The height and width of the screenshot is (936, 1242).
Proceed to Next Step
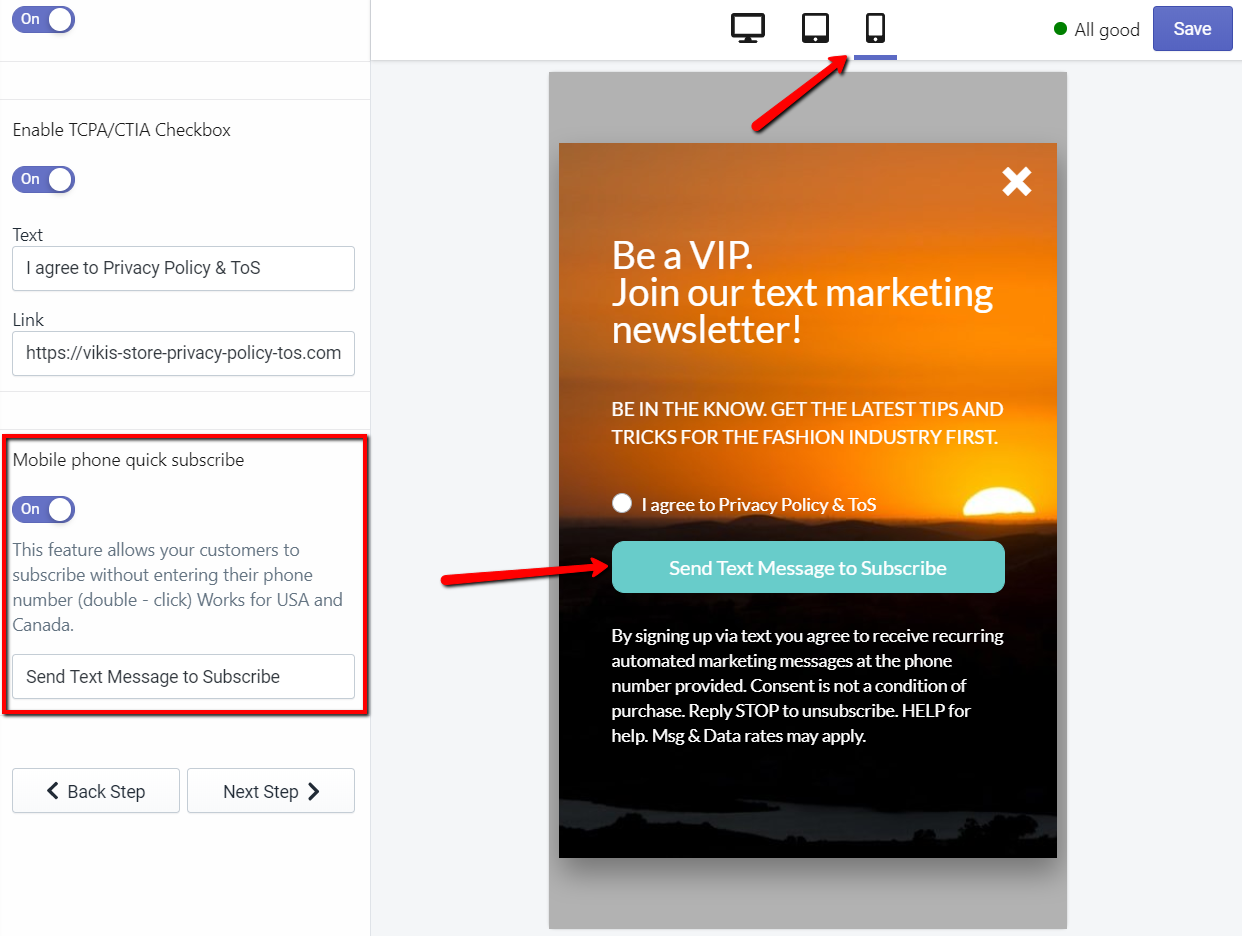click(x=271, y=791)
